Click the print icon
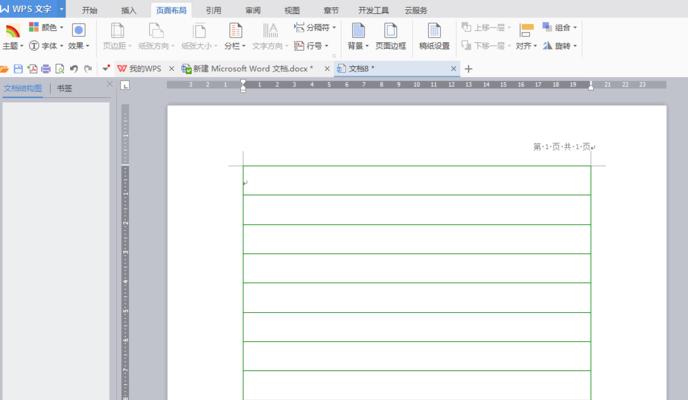Screen dimensions: 688x400 [46, 69]
